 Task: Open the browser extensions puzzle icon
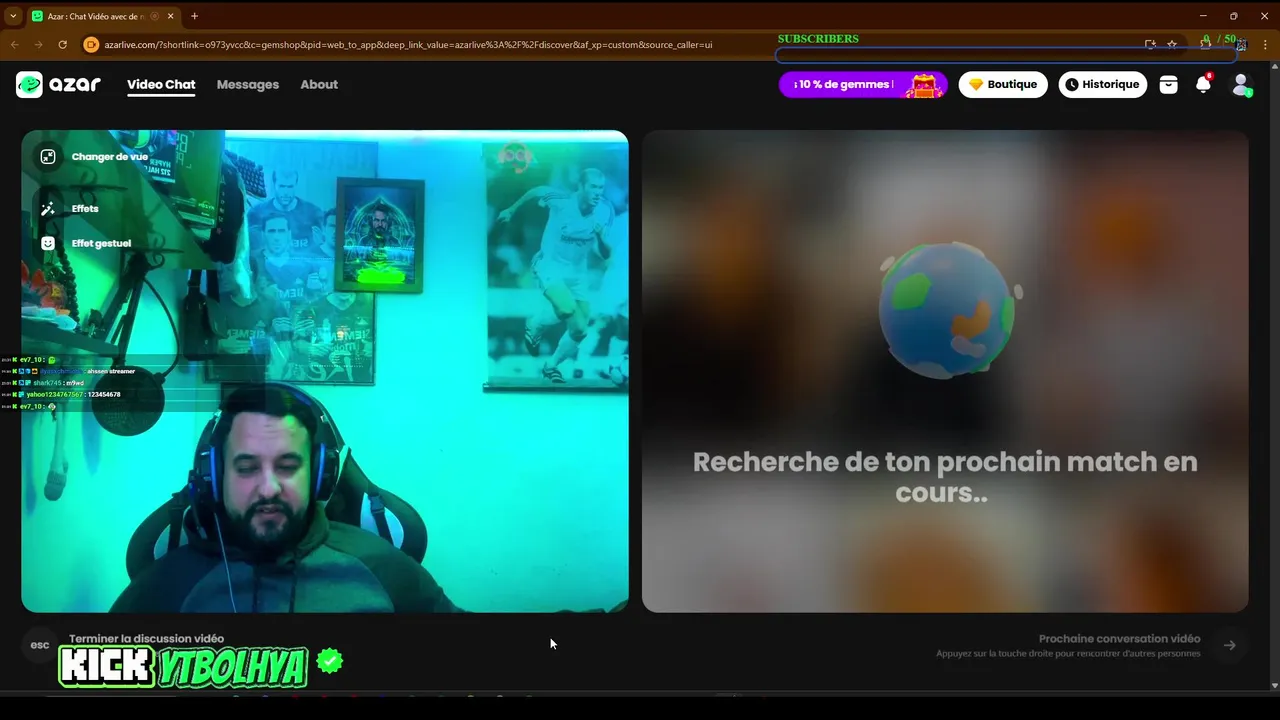pos(1206,44)
